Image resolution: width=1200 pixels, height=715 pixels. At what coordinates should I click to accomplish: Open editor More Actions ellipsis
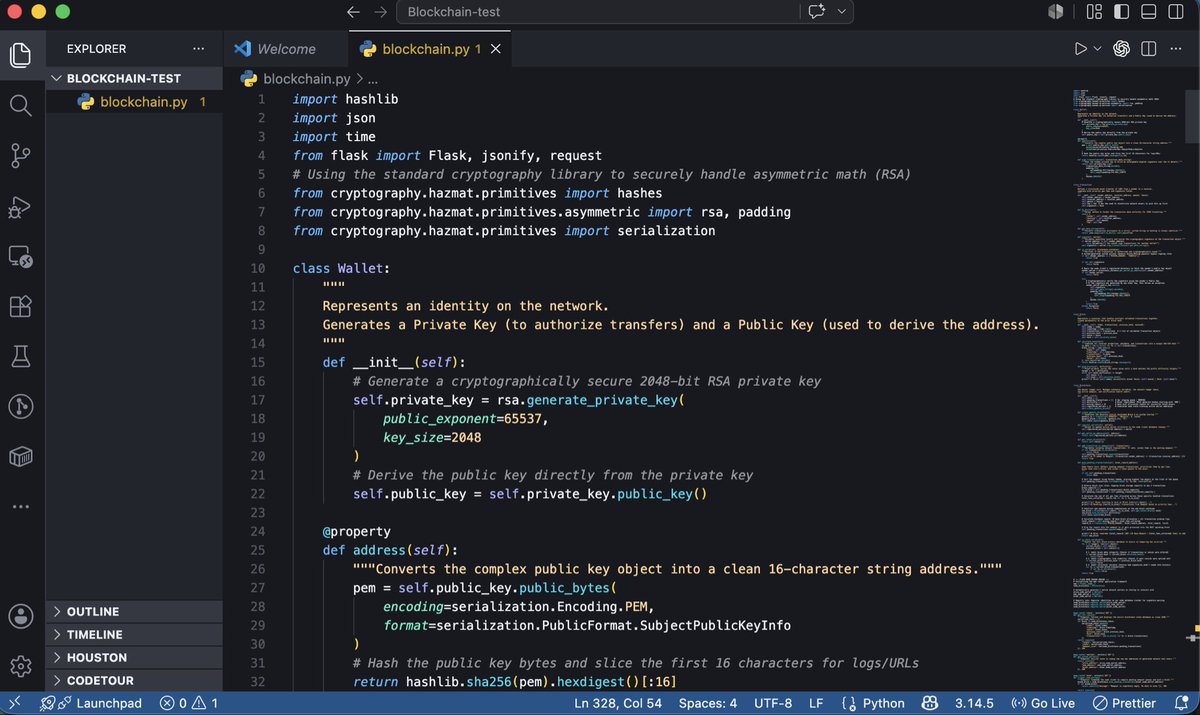pyautogui.click(x=1176, y=48)
